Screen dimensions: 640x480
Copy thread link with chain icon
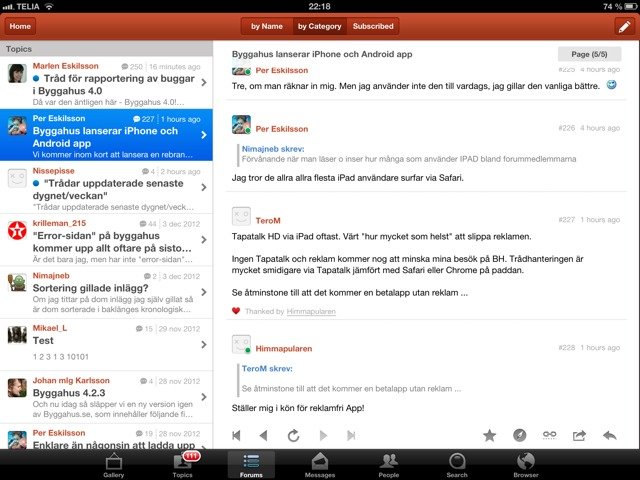[x=549, y=435]
